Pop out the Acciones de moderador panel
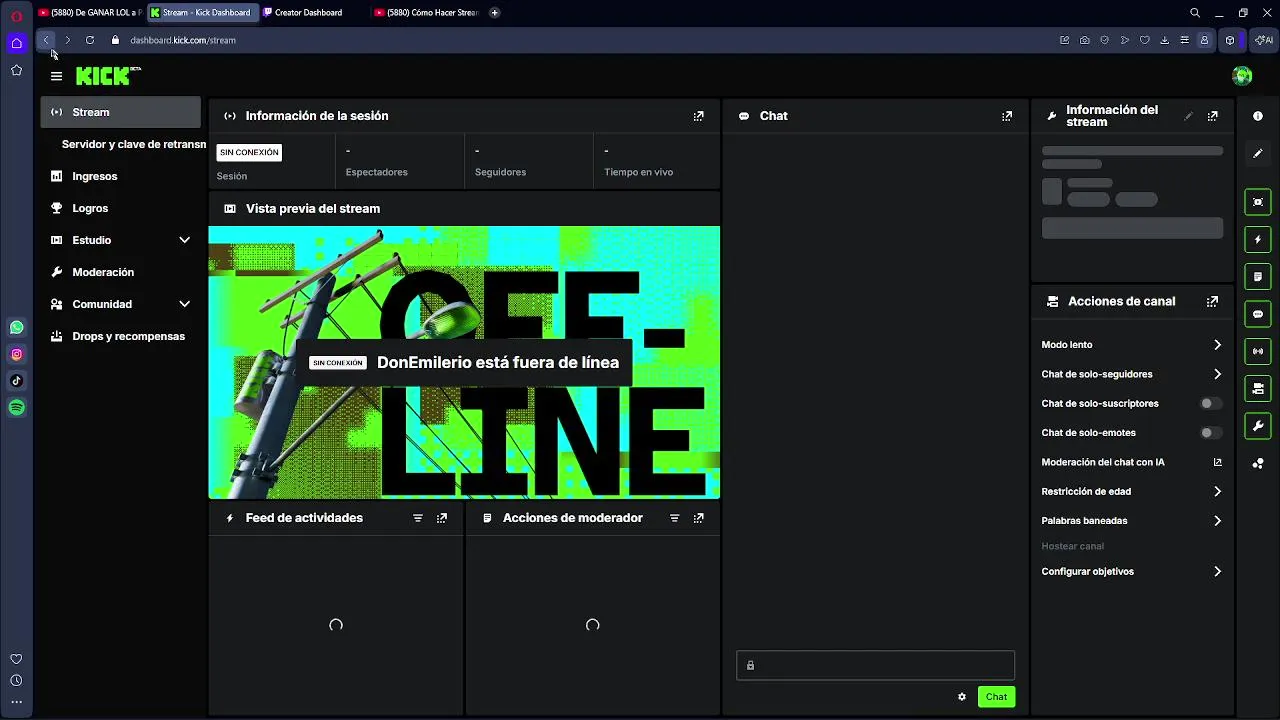The height and width of the screenshot is (720, 1280). click(699, 518)
